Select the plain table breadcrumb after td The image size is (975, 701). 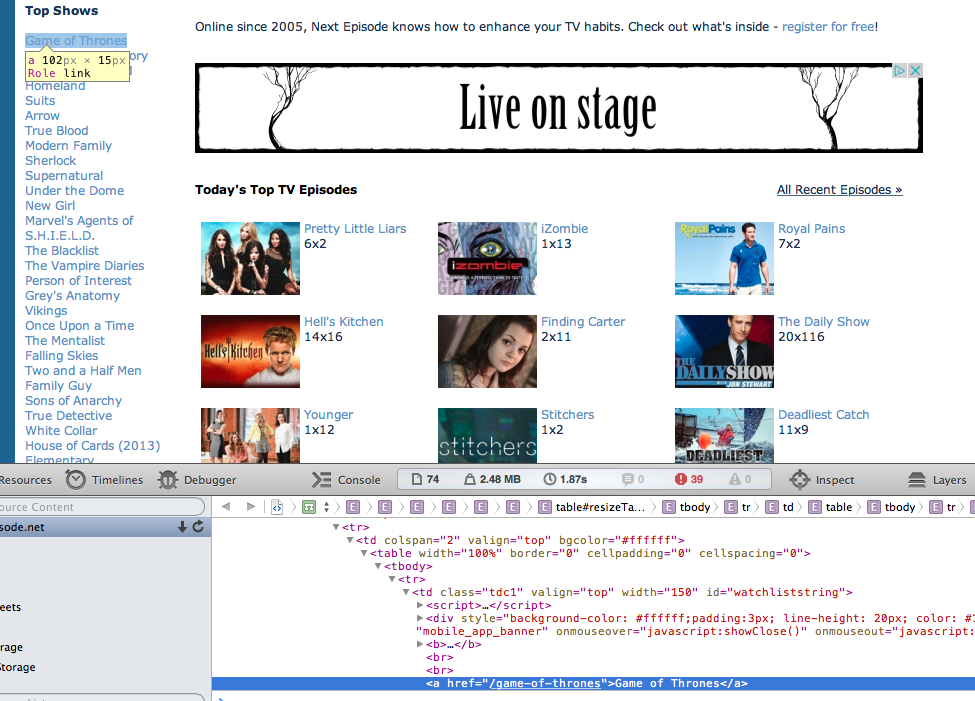(831, 507)
